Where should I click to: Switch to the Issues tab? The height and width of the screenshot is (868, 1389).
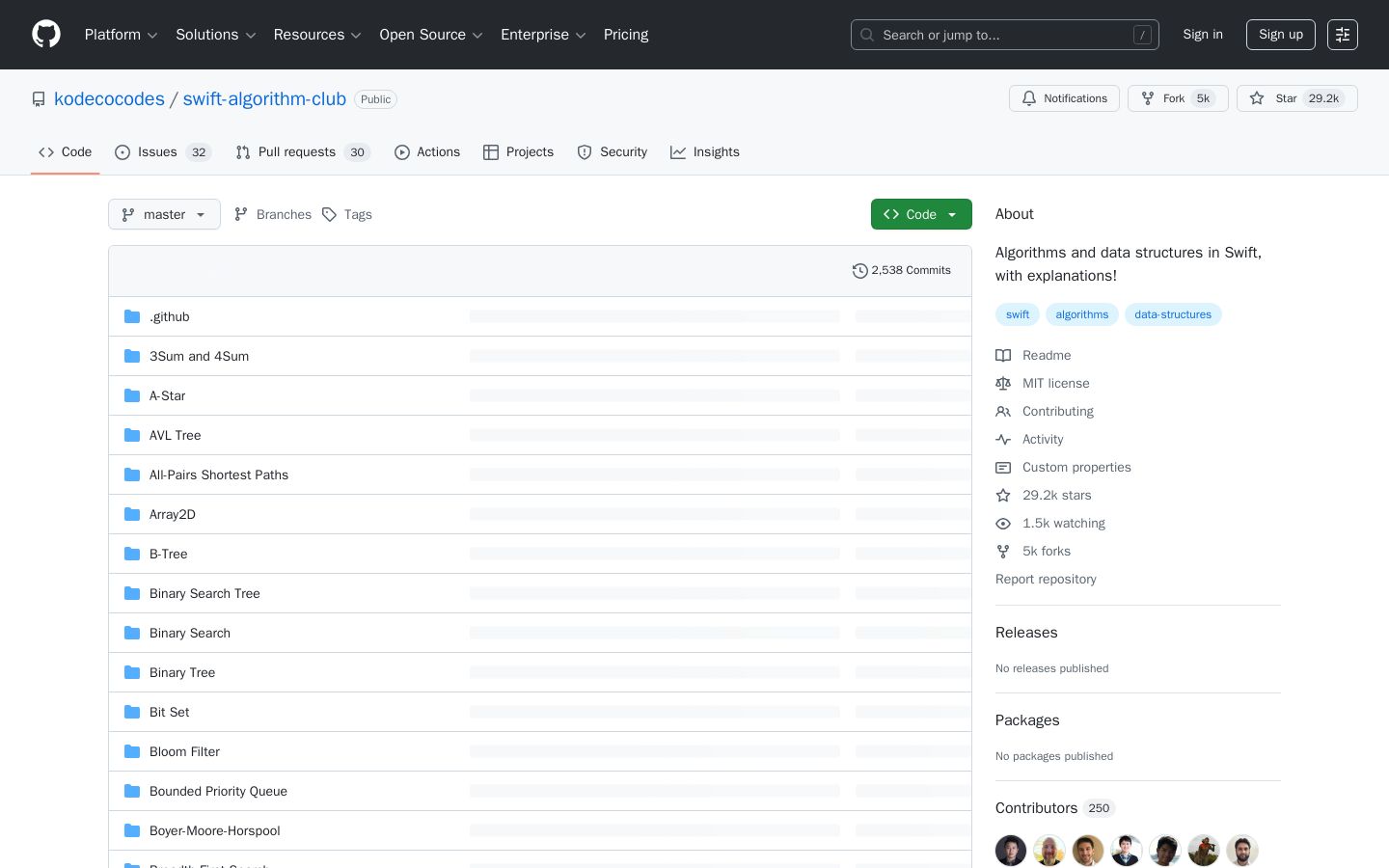tap(163, 152)
